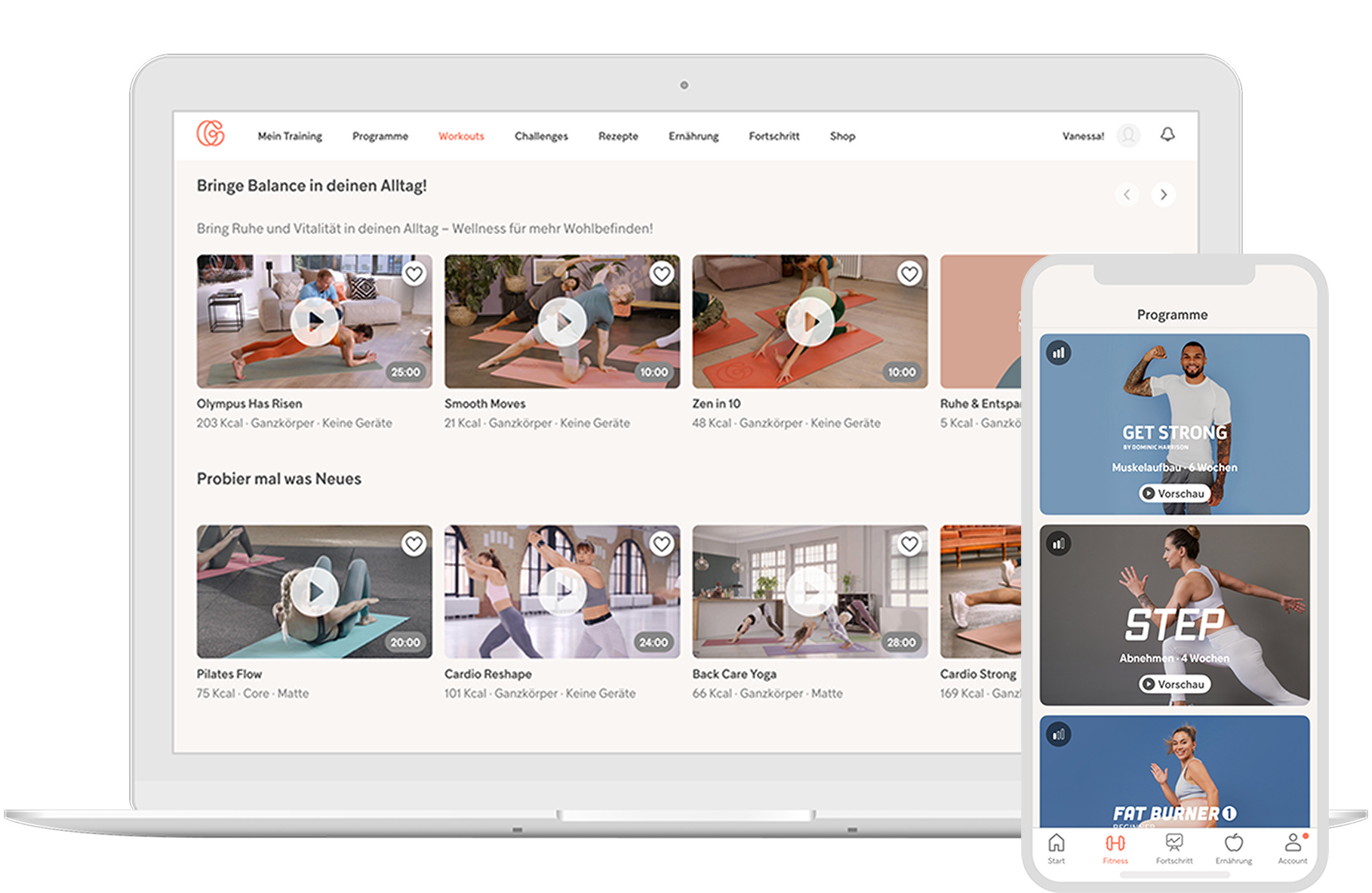
Task: Toggle heart on Smooth Moves workout
Action: click(662, 274)
